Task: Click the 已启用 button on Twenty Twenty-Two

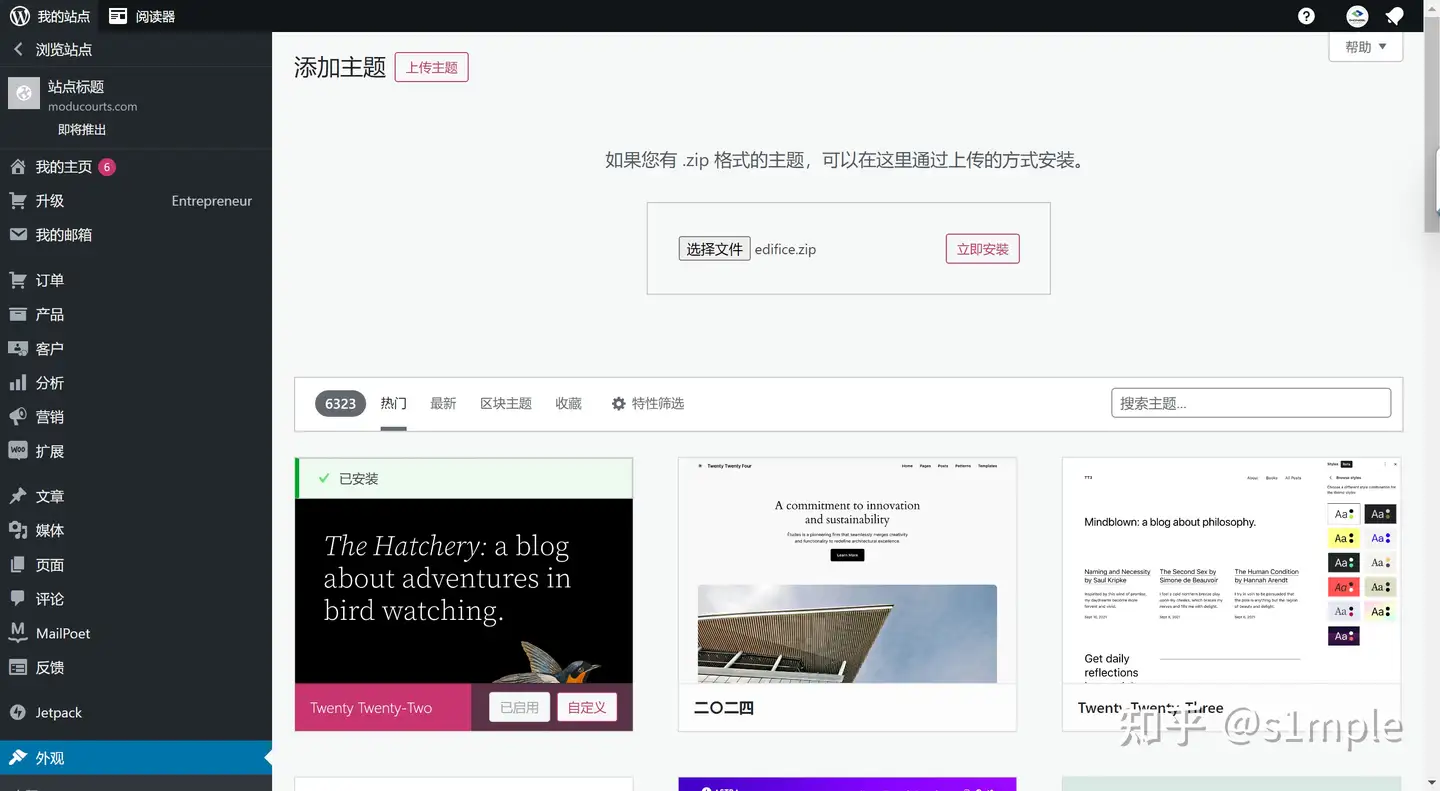Action: (519, 707)
